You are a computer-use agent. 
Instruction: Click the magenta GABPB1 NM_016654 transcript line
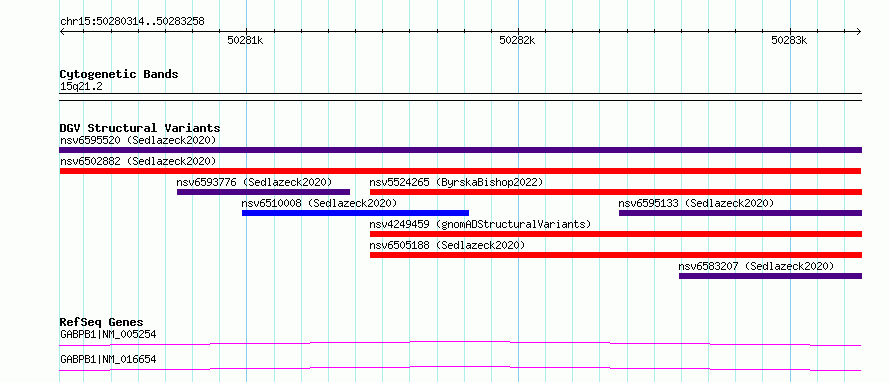coord(460,368)
